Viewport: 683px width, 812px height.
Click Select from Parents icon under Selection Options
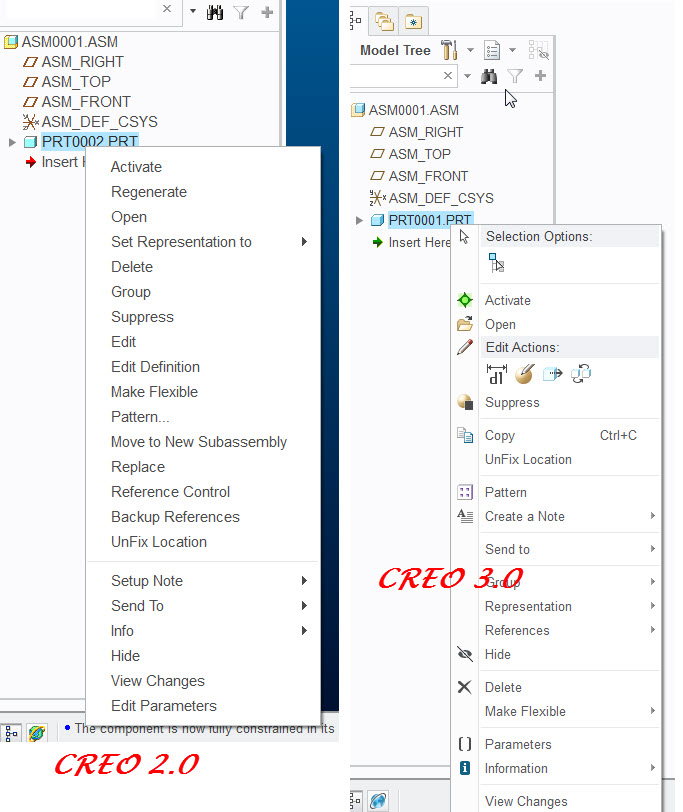497,263
